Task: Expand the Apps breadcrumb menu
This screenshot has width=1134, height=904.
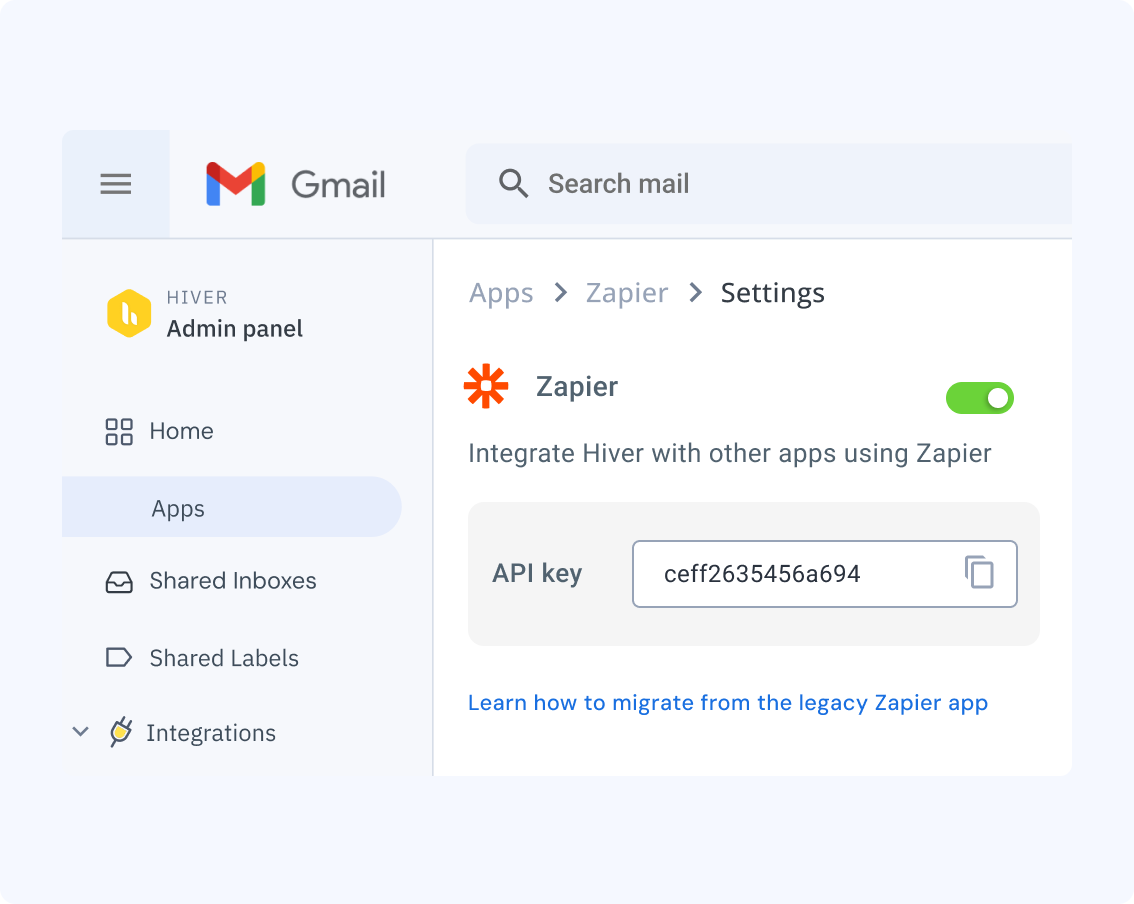Action: (500, 292)
